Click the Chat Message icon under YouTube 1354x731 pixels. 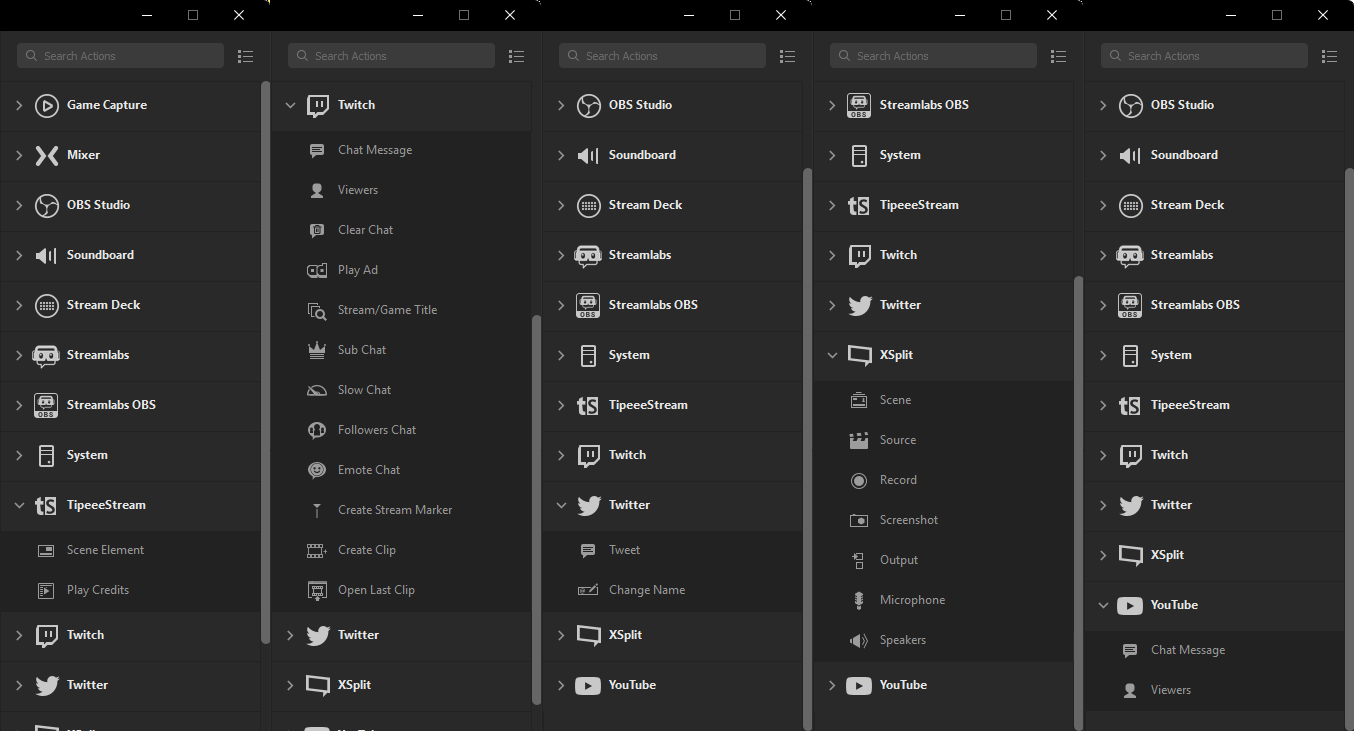coord(1130,650)
